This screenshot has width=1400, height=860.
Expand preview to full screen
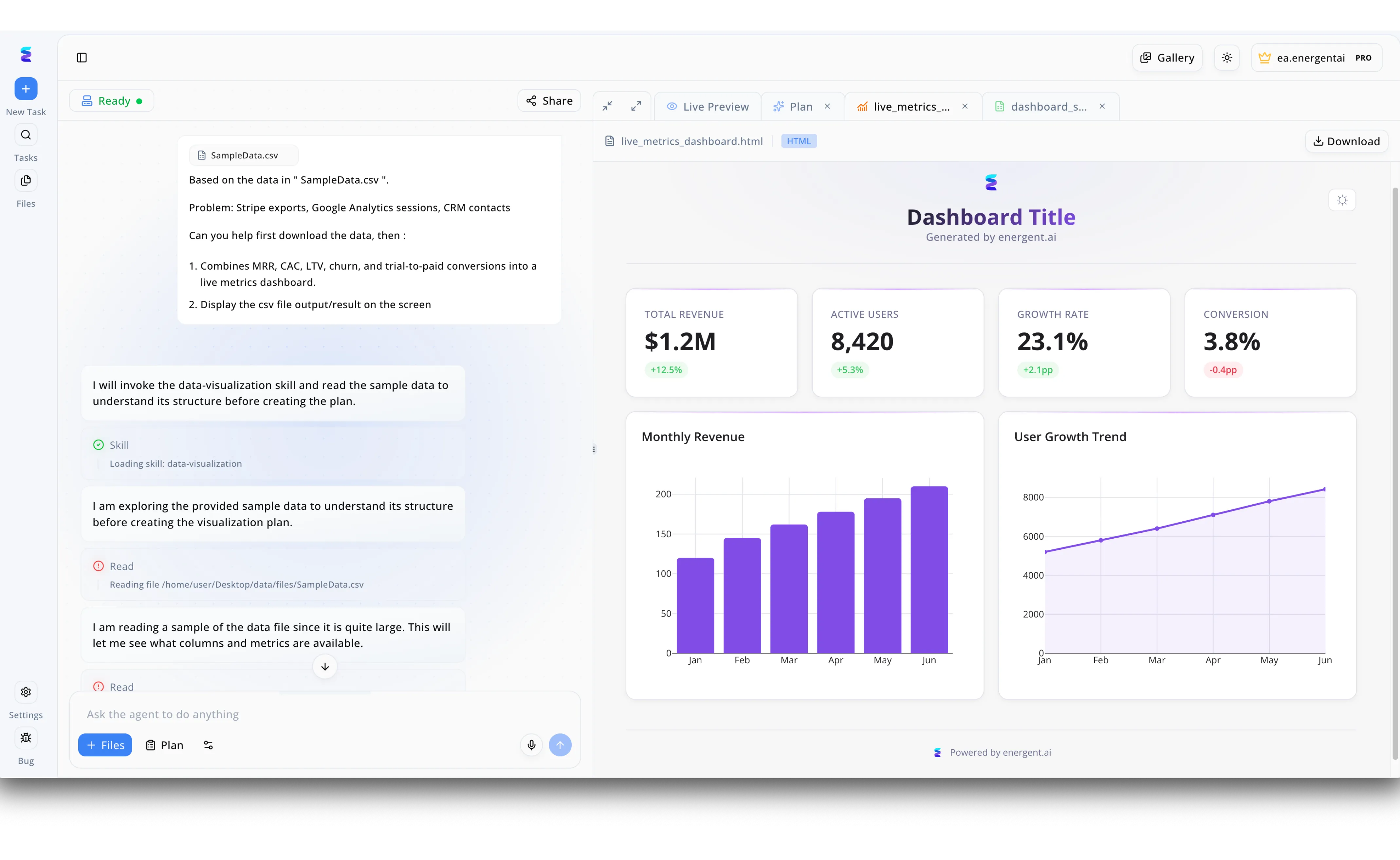(x=636, y=106)
